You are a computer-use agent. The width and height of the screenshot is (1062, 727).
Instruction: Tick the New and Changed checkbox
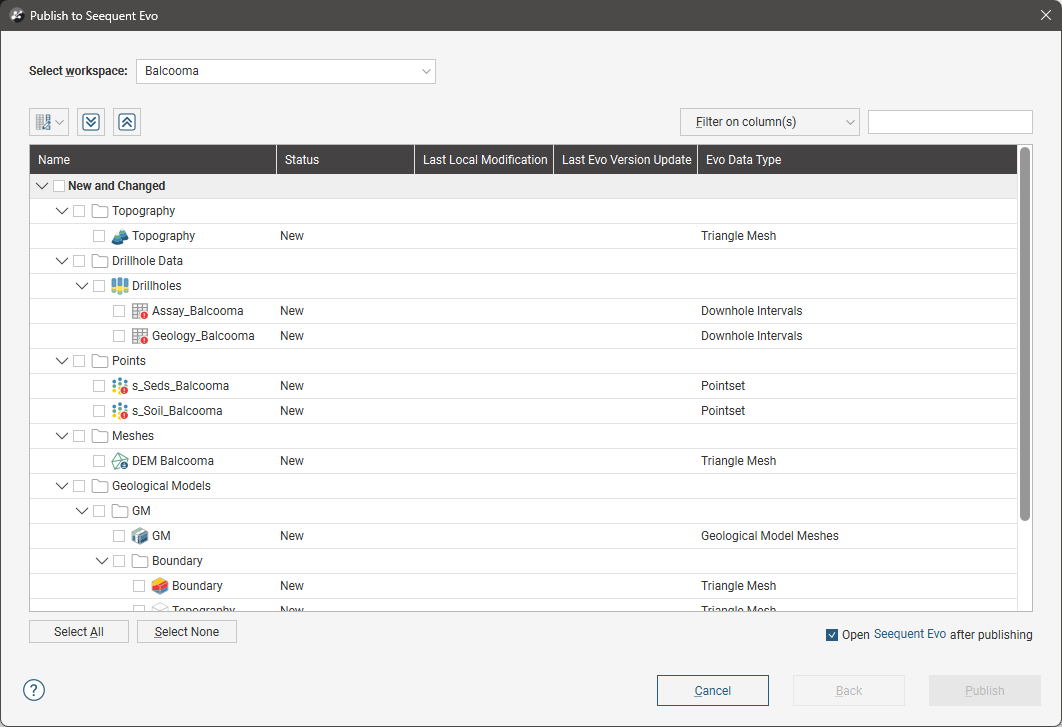(x=59, y=186)
